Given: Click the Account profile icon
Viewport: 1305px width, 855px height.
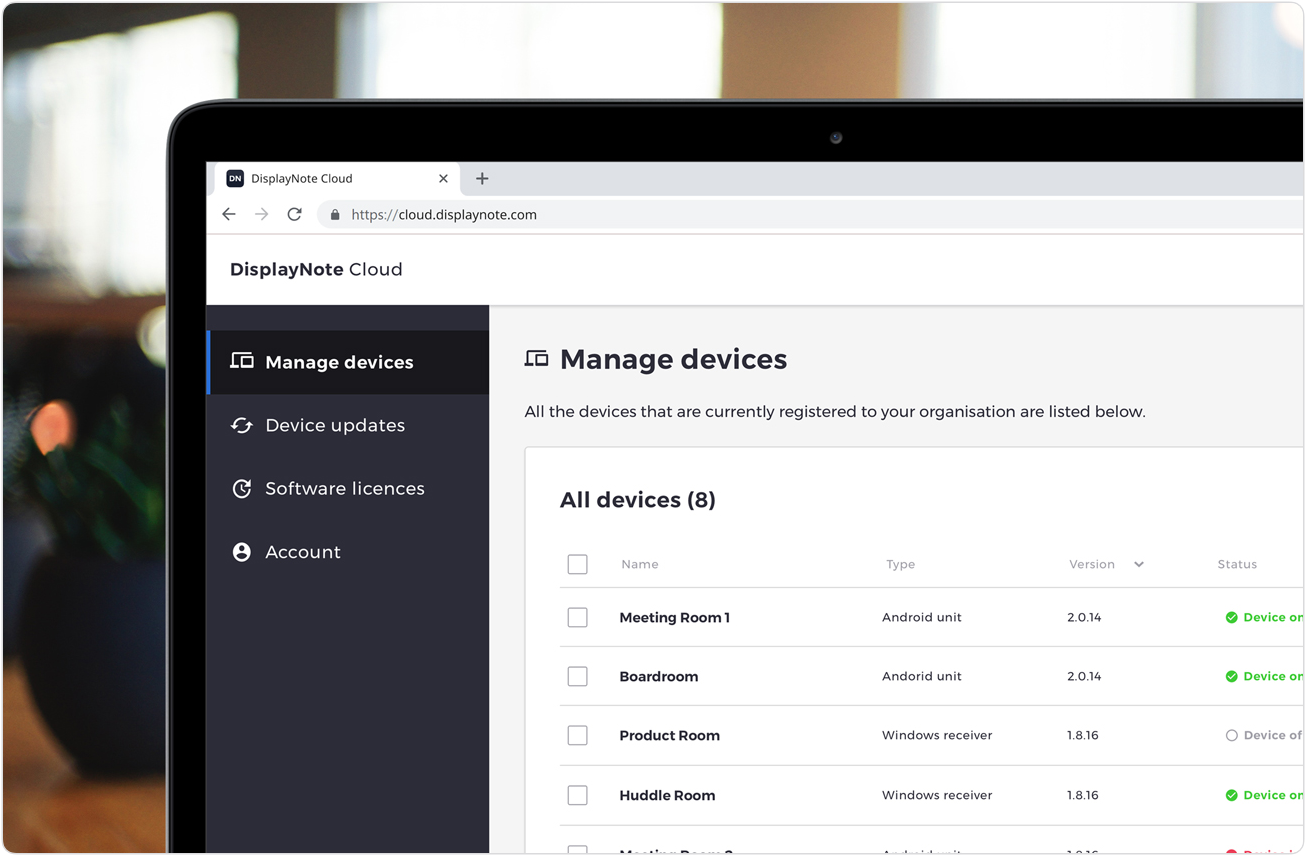Looking at the screenshot, I should coord(241,552).
